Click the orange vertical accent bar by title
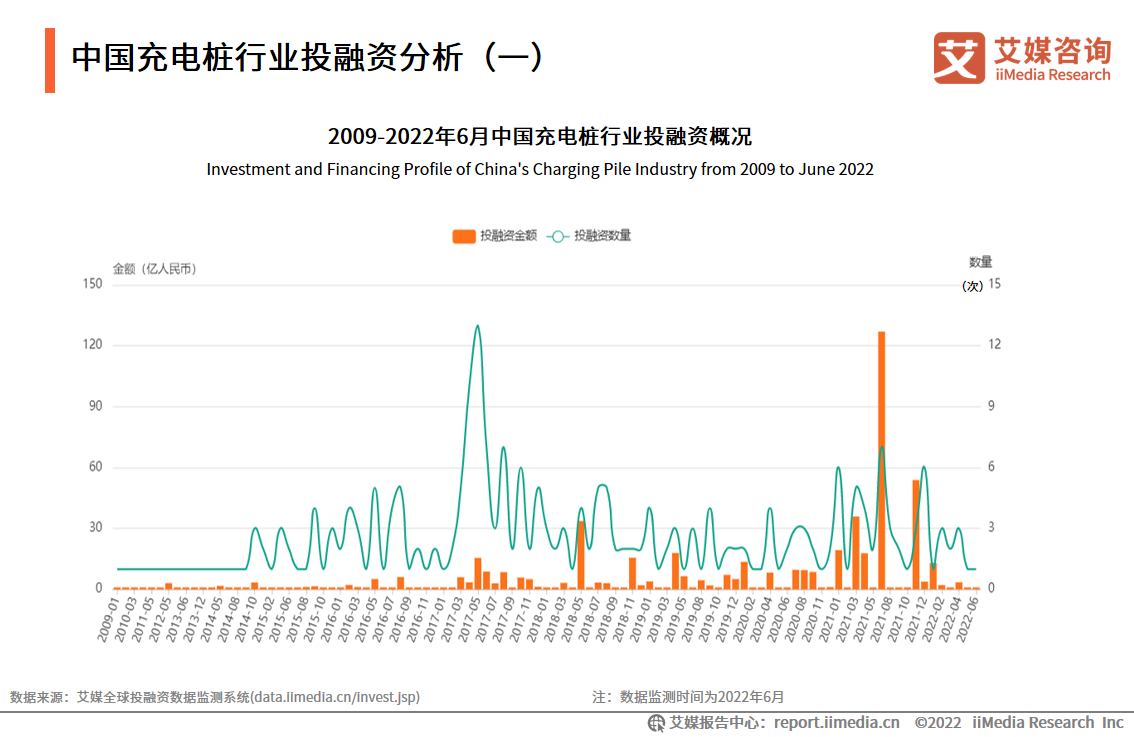 50,60
